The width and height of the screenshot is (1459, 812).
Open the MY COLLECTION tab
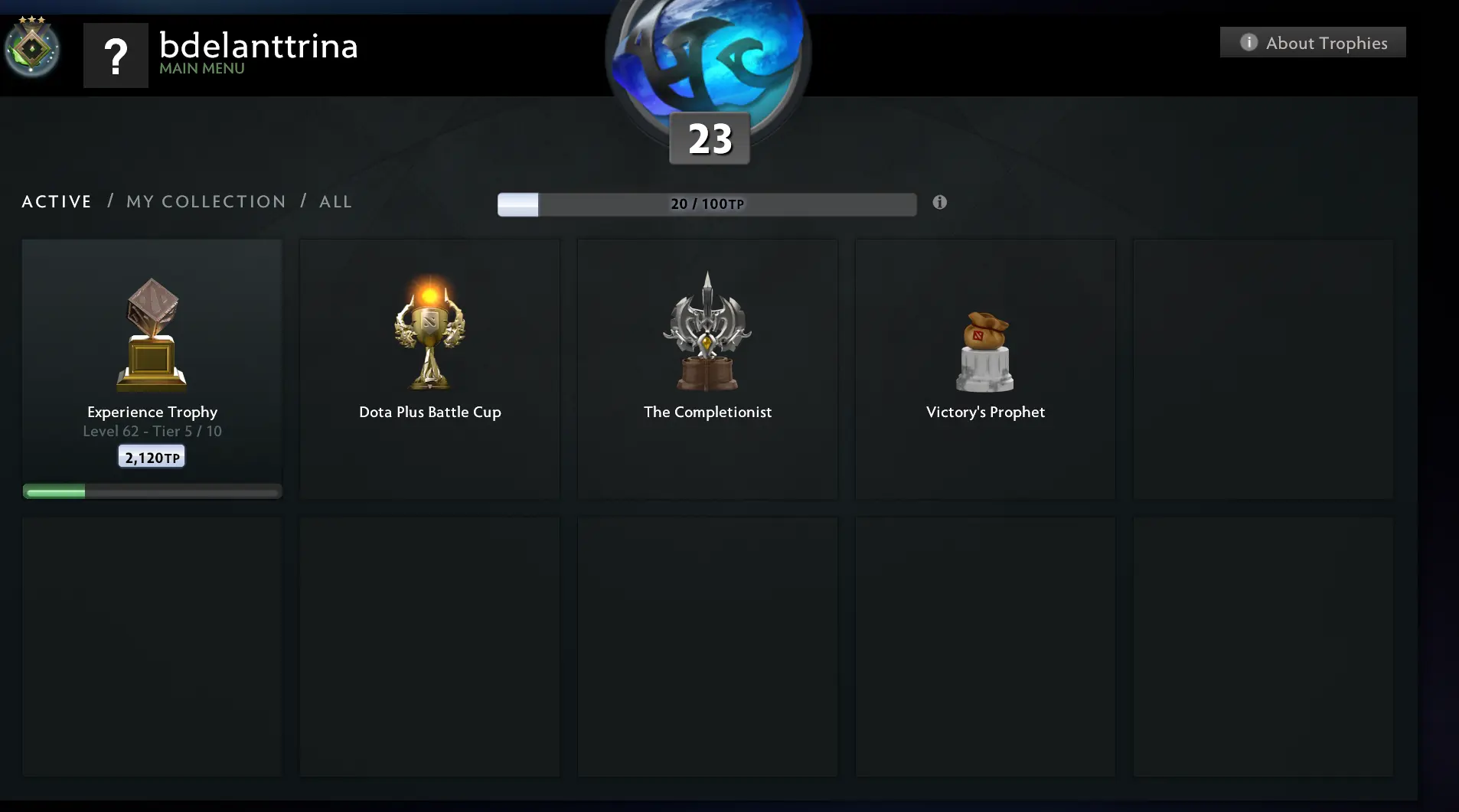206,201
